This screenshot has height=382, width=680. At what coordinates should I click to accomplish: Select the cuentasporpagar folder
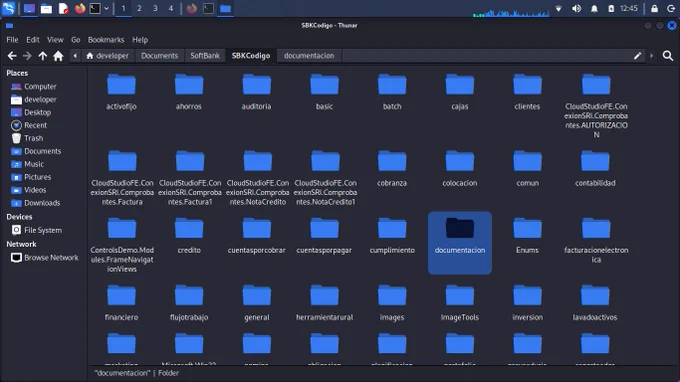[x=324, y=236]
